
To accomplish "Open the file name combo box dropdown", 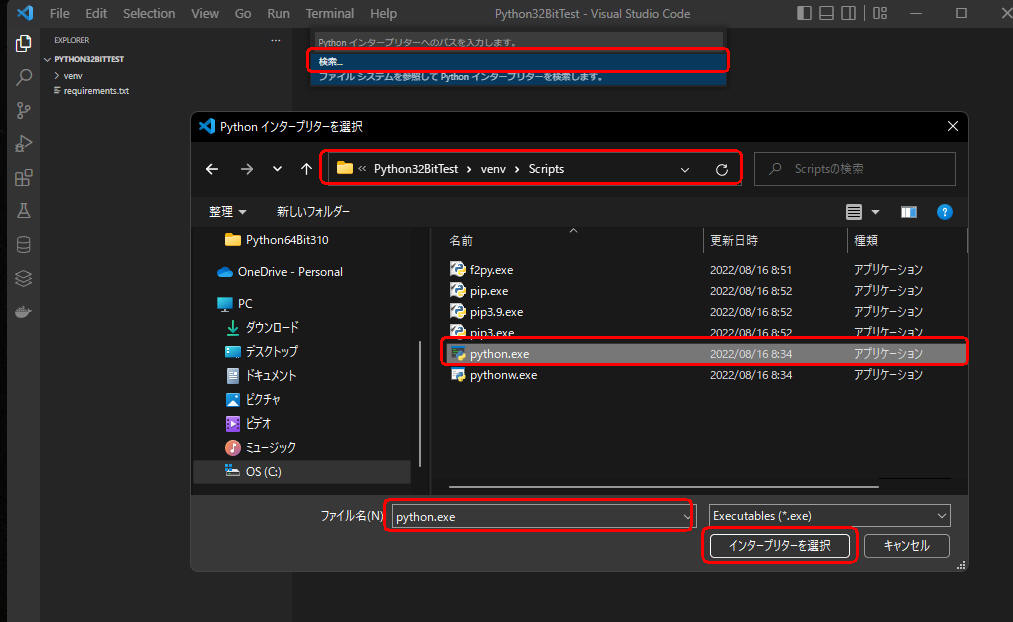I will 686,516.
